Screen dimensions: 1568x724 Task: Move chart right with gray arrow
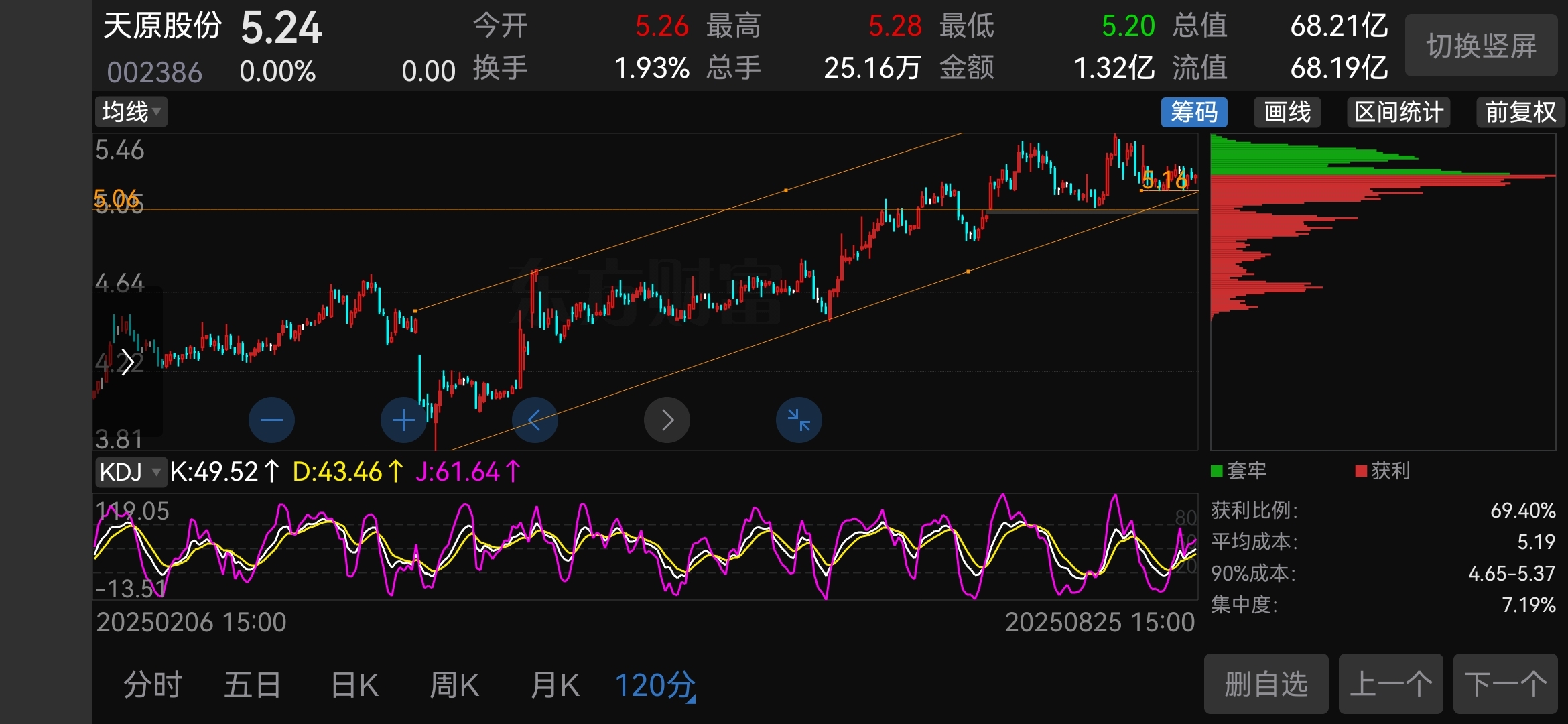(667, 420)
